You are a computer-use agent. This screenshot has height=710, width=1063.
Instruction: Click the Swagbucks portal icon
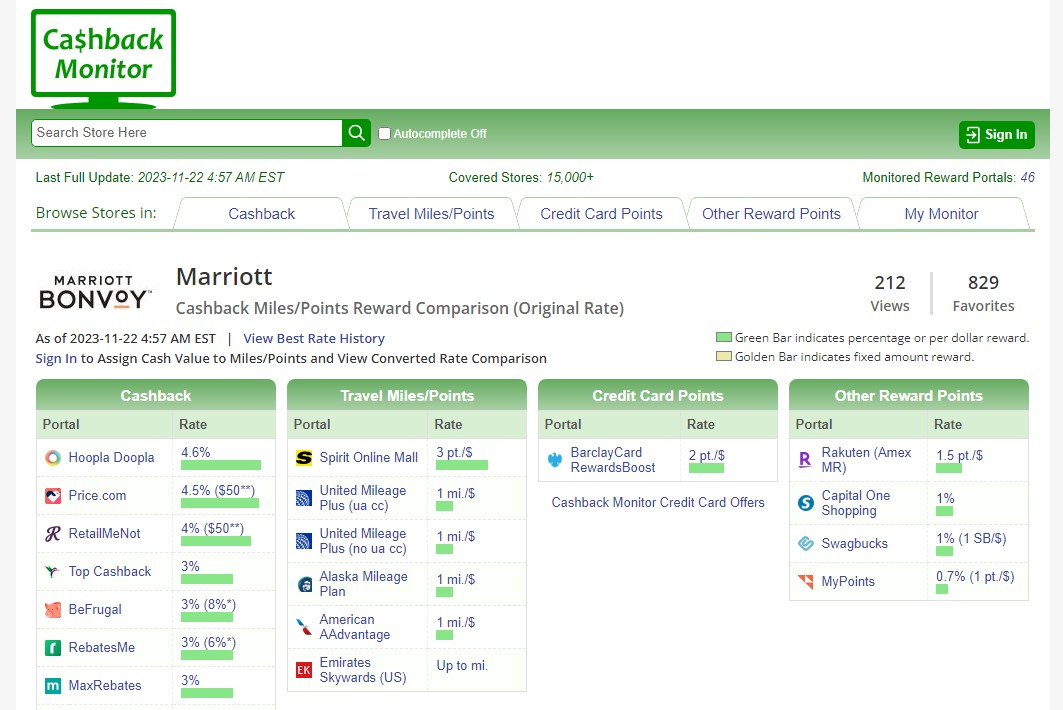pyautogui.click(x=805, y=544)
